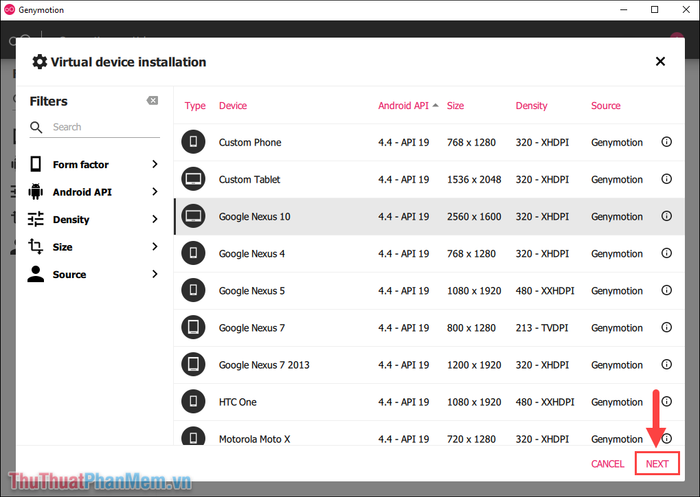The image size is (700, 497).
Task: Open info for HTC One
Action: tap(666, 401)
